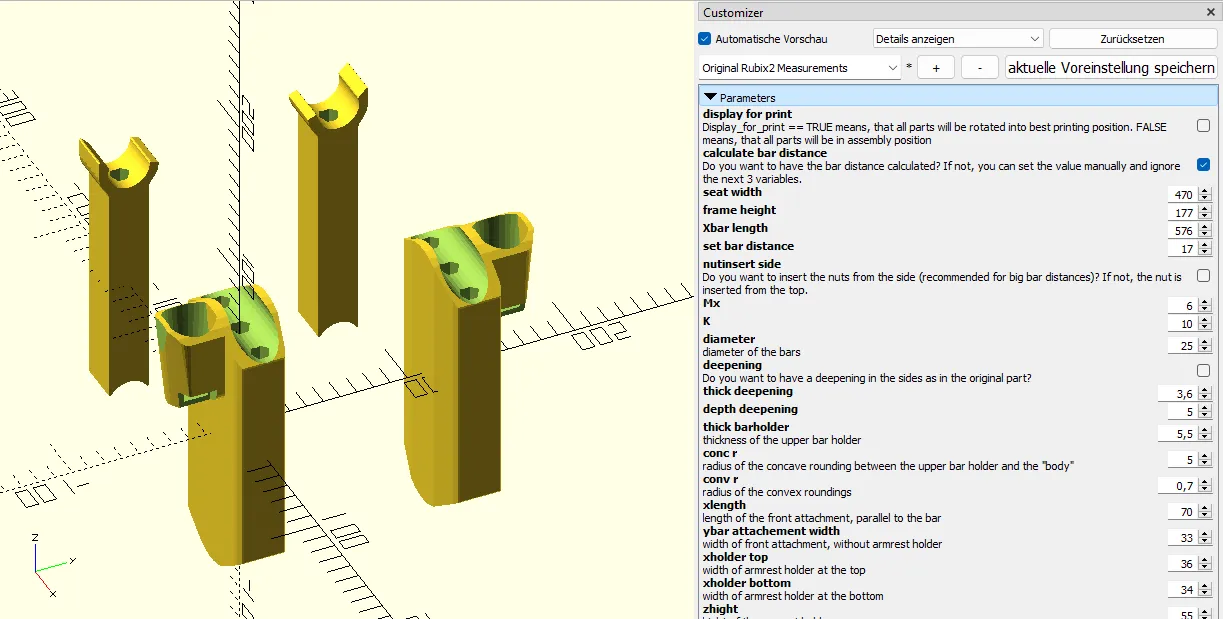Collapse the Parameters section
The image size is (1223, 619).
point(711,97)
